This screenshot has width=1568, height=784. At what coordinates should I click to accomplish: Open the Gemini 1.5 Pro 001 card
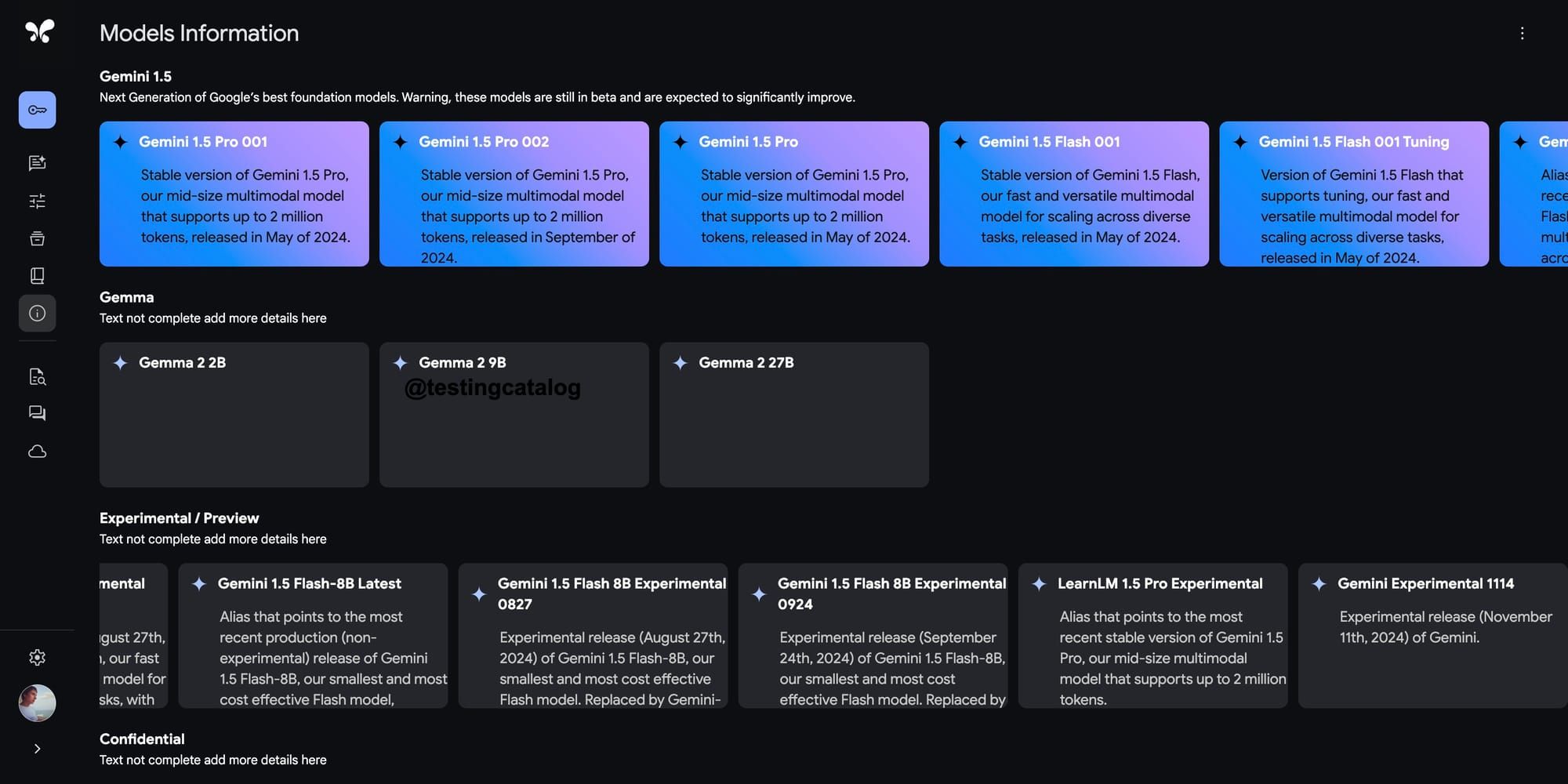click(234, 194)
